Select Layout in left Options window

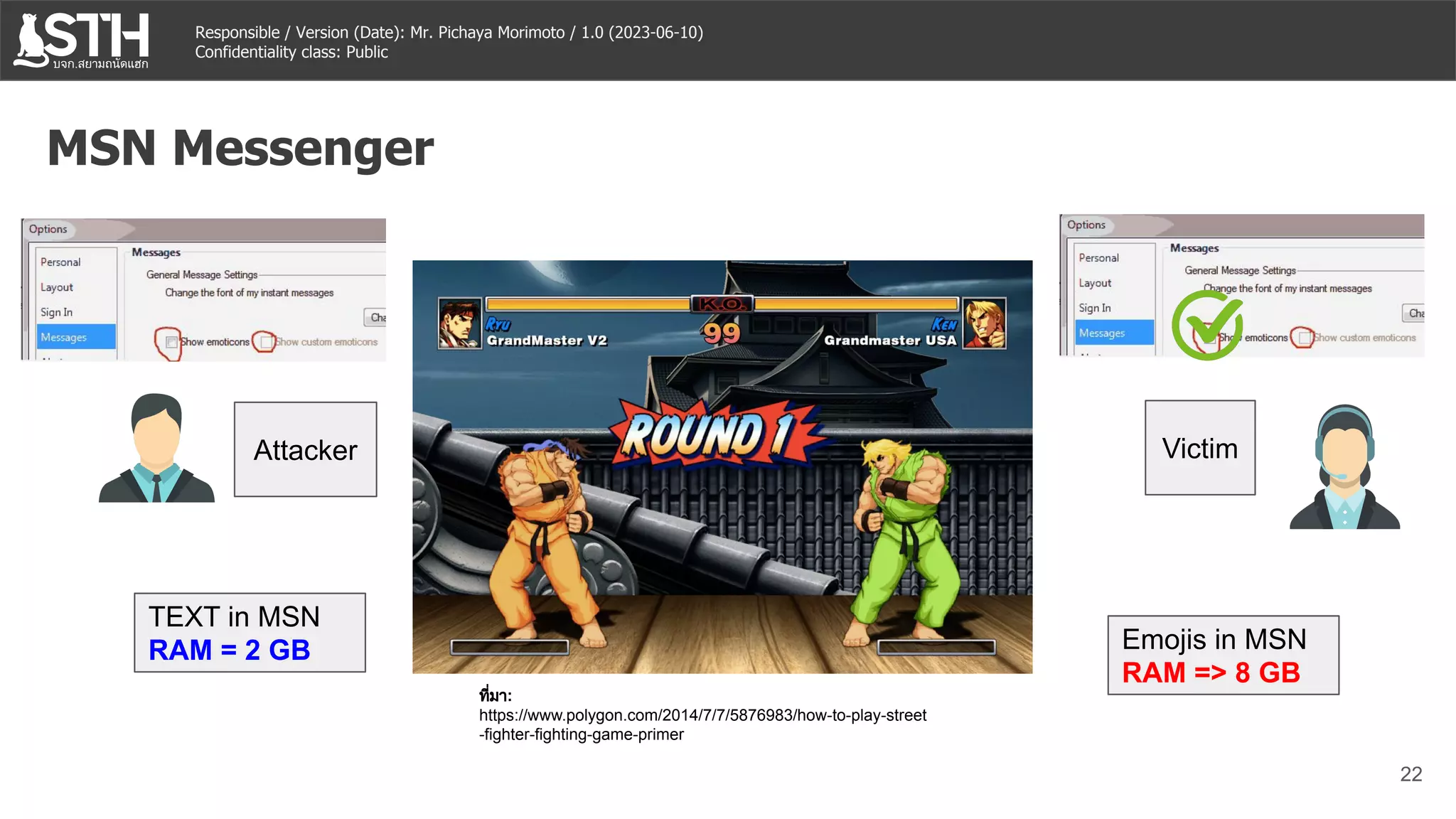pyautogui.click(x=57, y=287)
